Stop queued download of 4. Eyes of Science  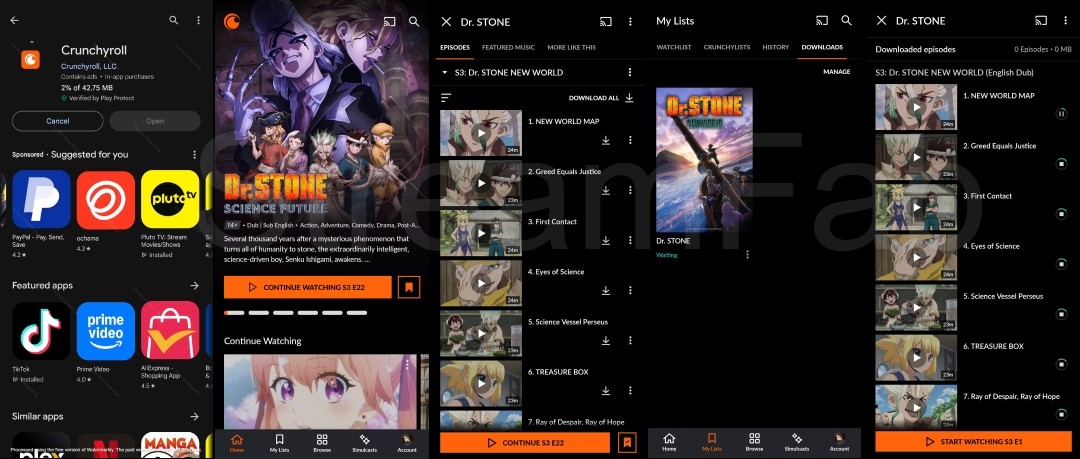coord(1061,263)
